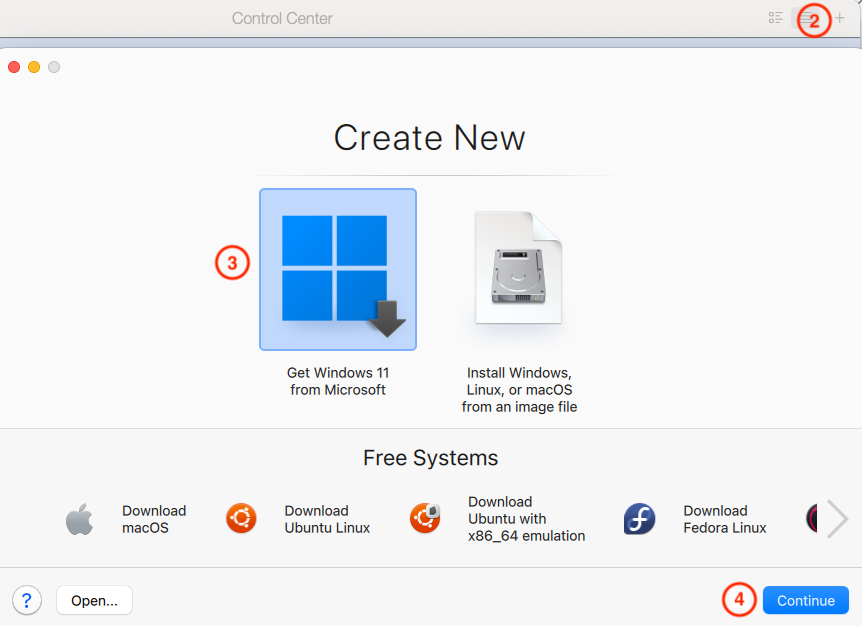Open the help question mark button
Screen dimensions: 862x626
click(27, 600)
